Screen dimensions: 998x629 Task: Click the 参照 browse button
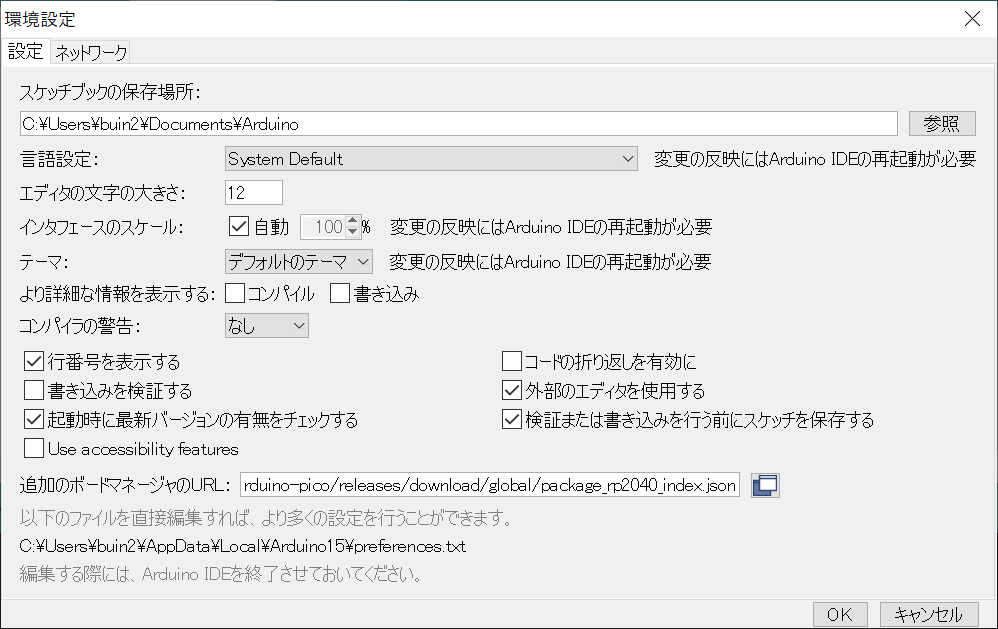point(942,123)
